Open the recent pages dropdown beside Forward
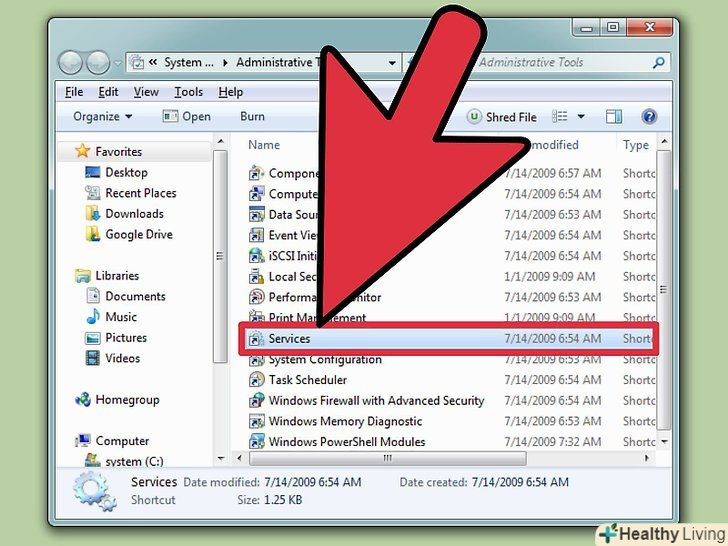 pos(118,63)
